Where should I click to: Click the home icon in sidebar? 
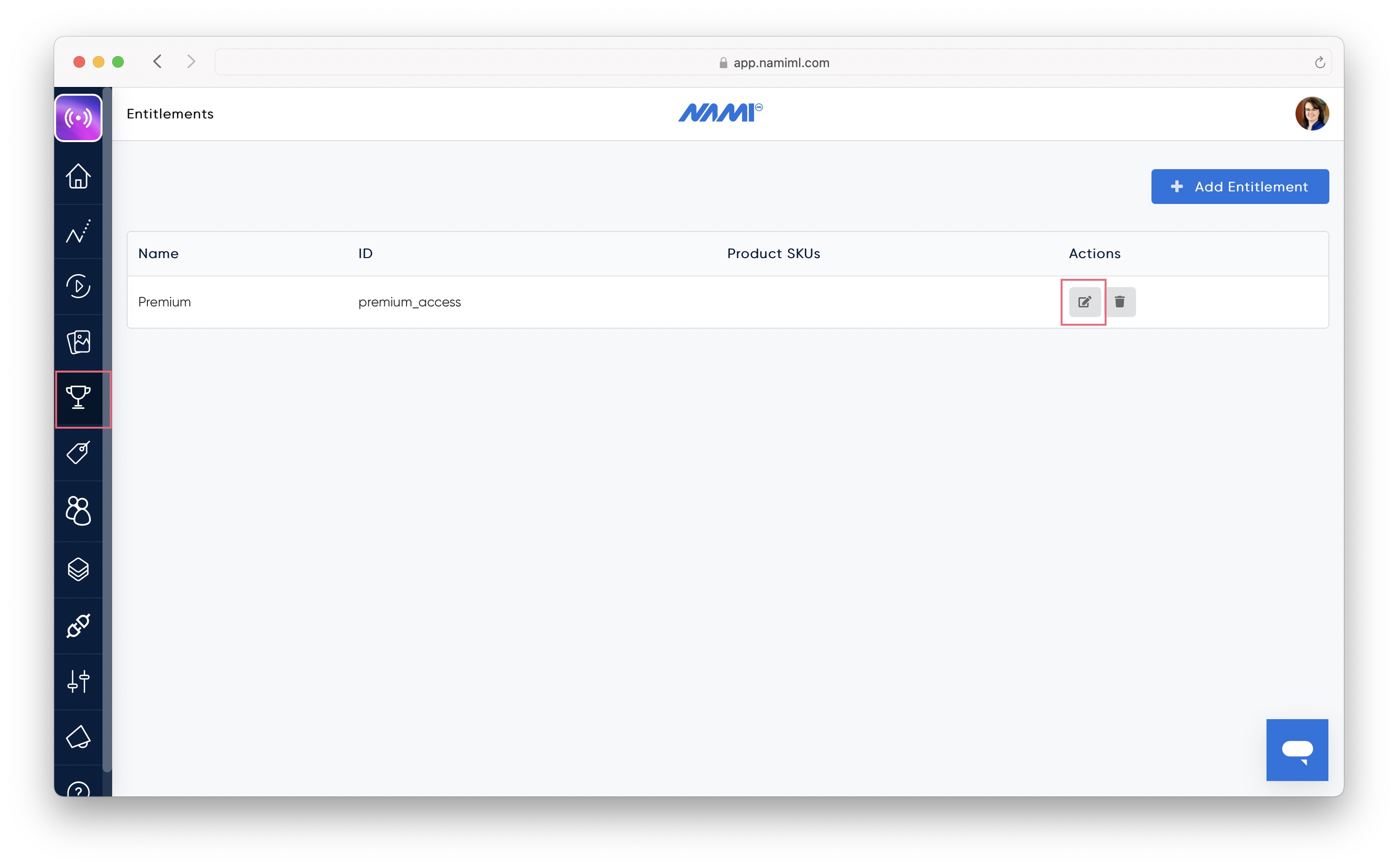pos(78,176)
